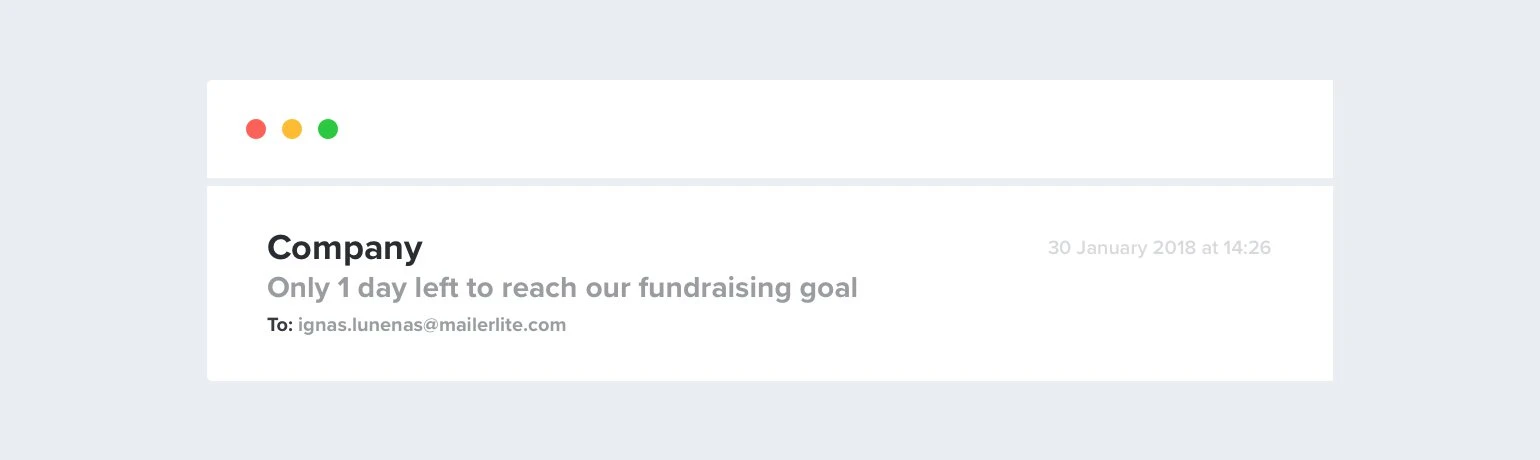Click "mailerlite.com" domain in recipient address
This screenshot has width=1540, height=460.
click(x=503, y=325)
